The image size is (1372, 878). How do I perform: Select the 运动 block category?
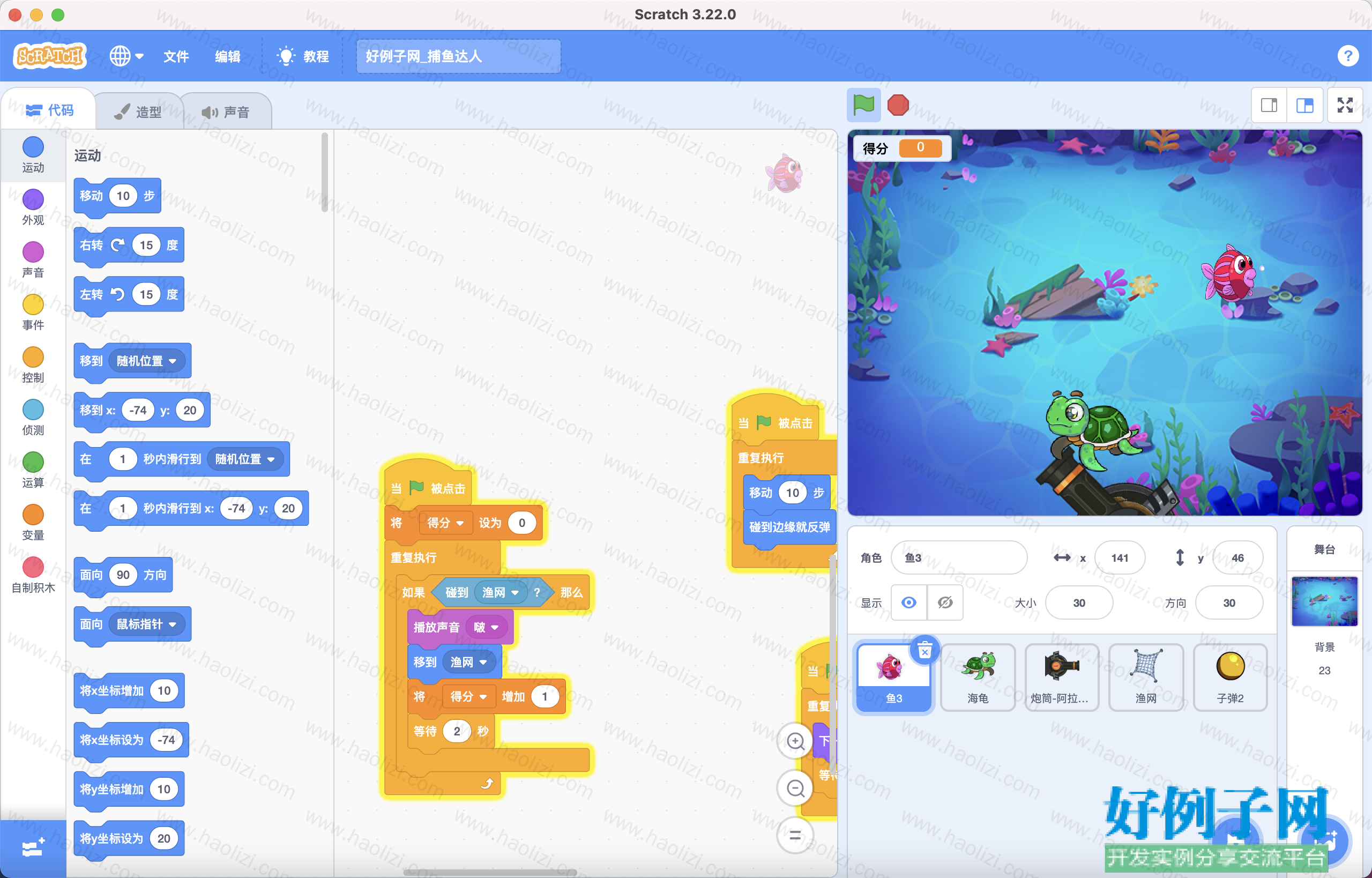click(33, 154)
